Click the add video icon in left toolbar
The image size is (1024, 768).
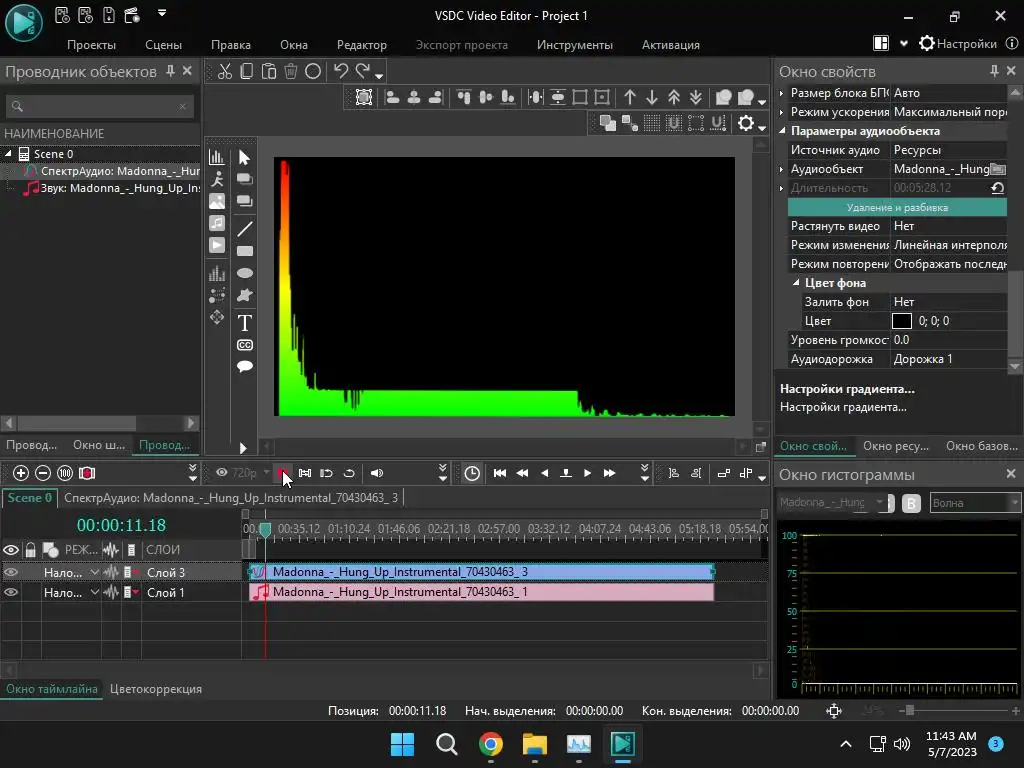[x=217, y=246]
